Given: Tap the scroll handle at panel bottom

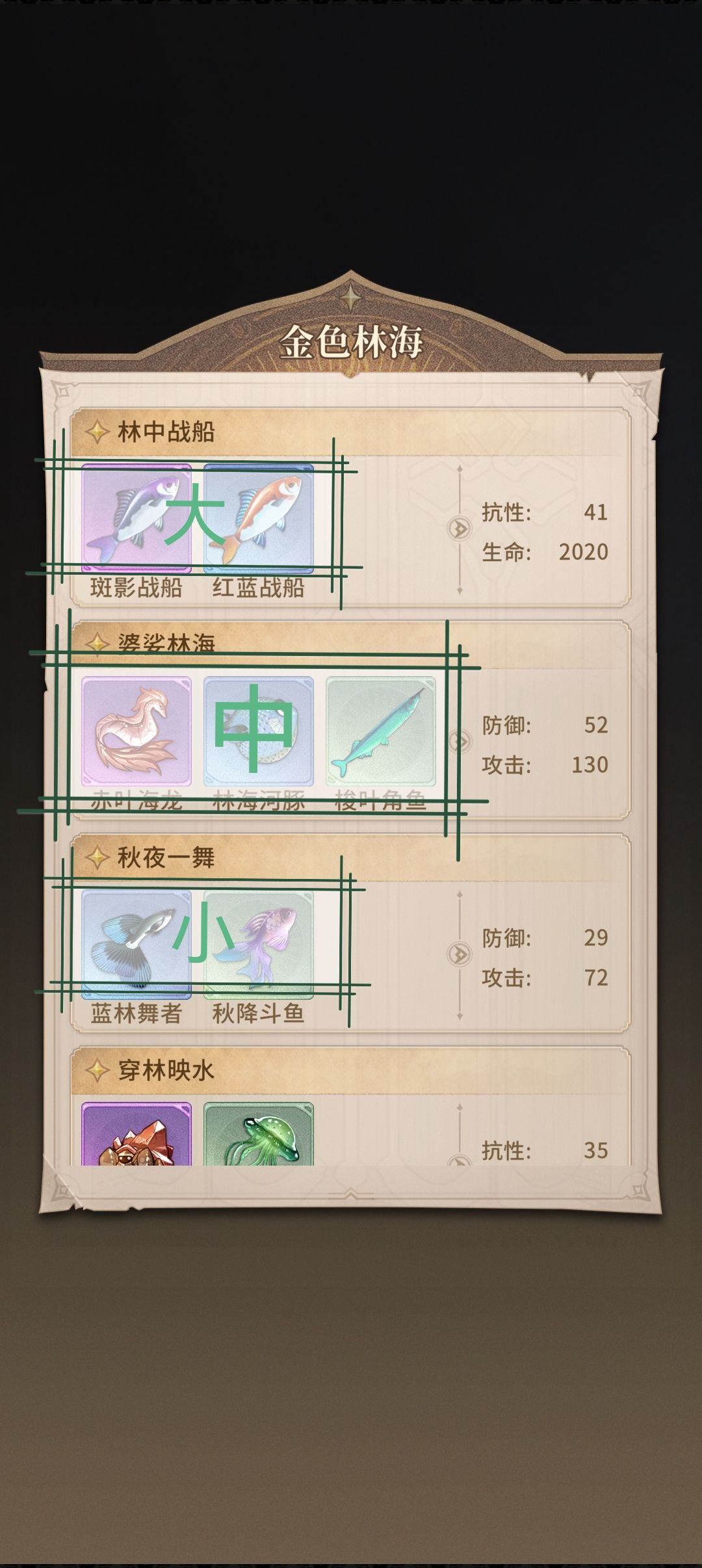Looking at the screenshot, I should click(x=351, y=1194).
